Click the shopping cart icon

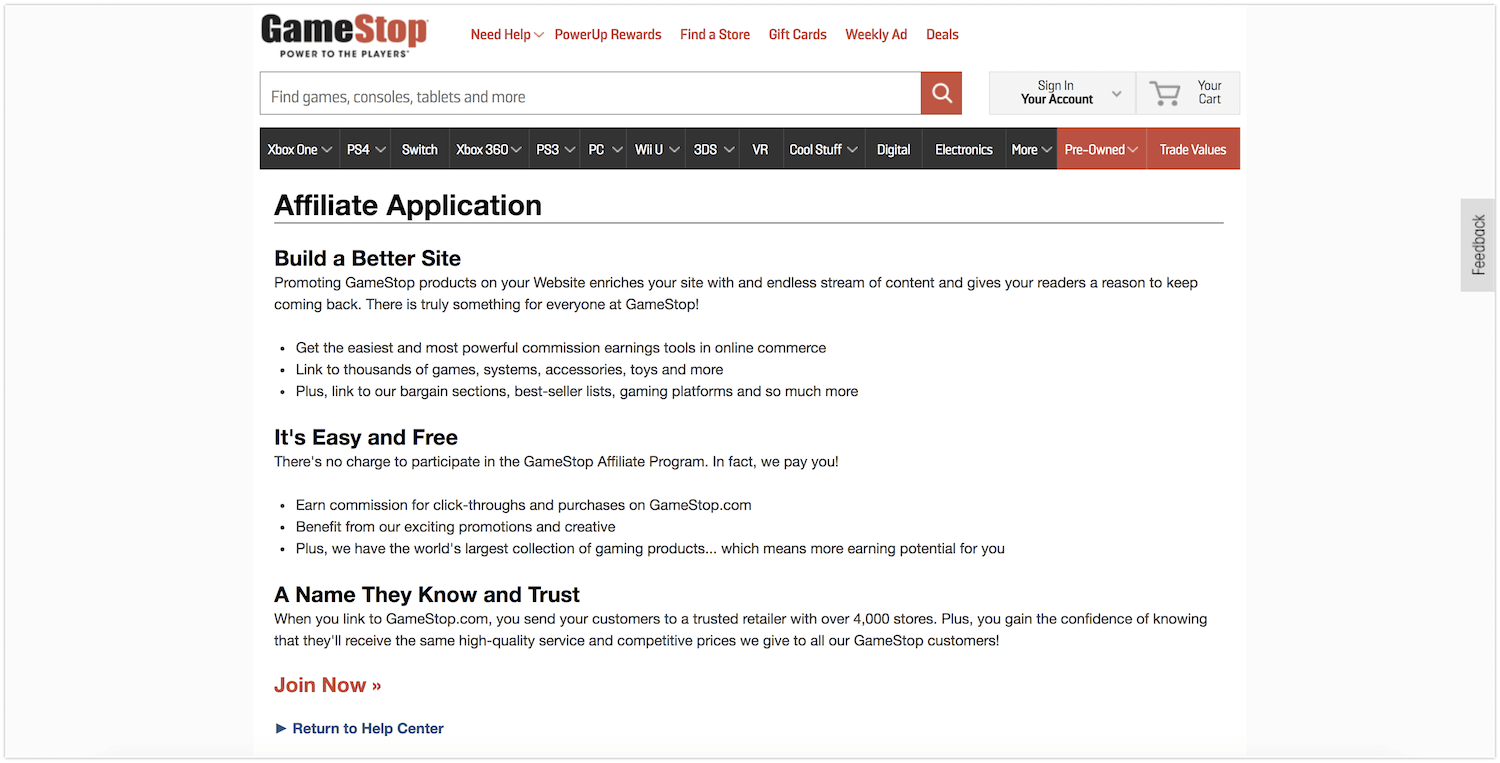(x=1165, y=93)
